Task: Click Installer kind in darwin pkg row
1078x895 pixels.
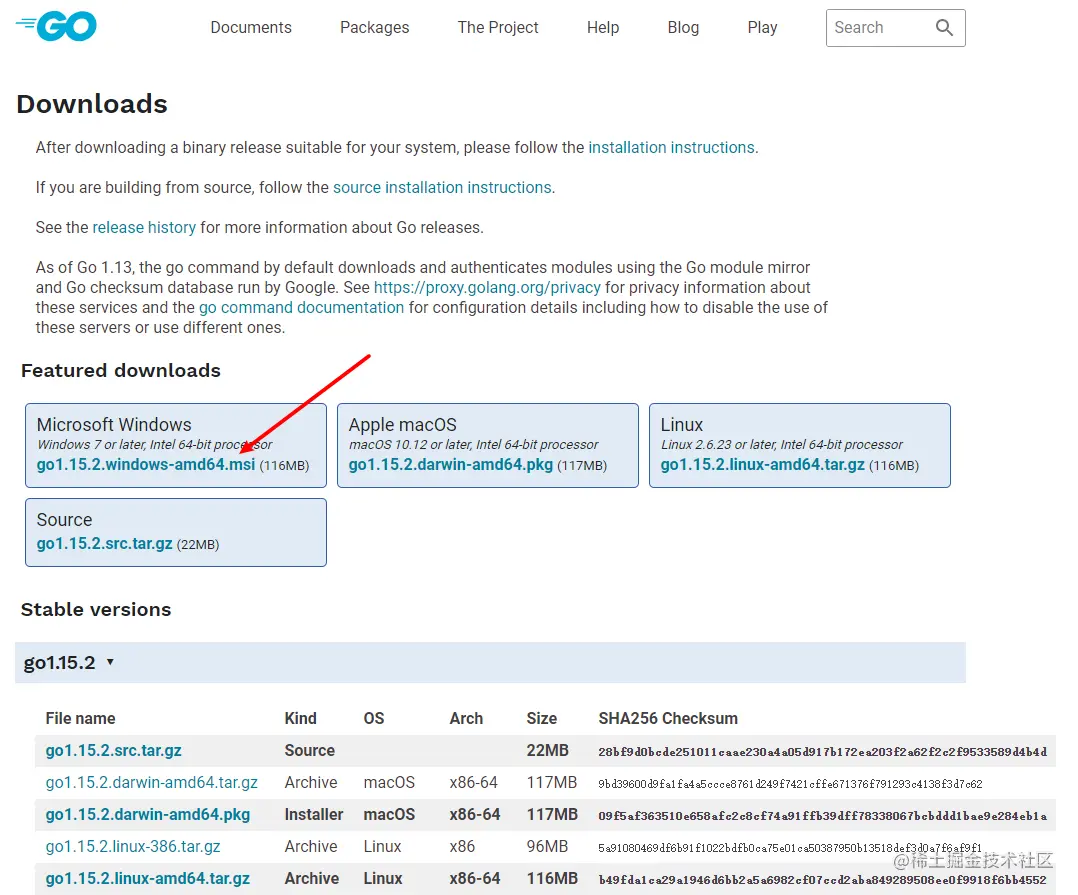Action: click(x=314, y=815)
